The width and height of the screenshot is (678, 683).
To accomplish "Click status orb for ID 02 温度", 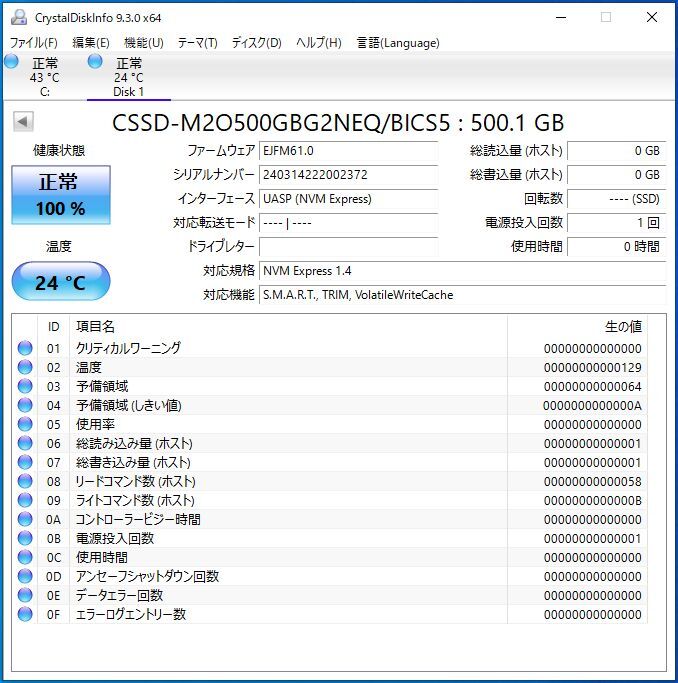I will (25, 367).
